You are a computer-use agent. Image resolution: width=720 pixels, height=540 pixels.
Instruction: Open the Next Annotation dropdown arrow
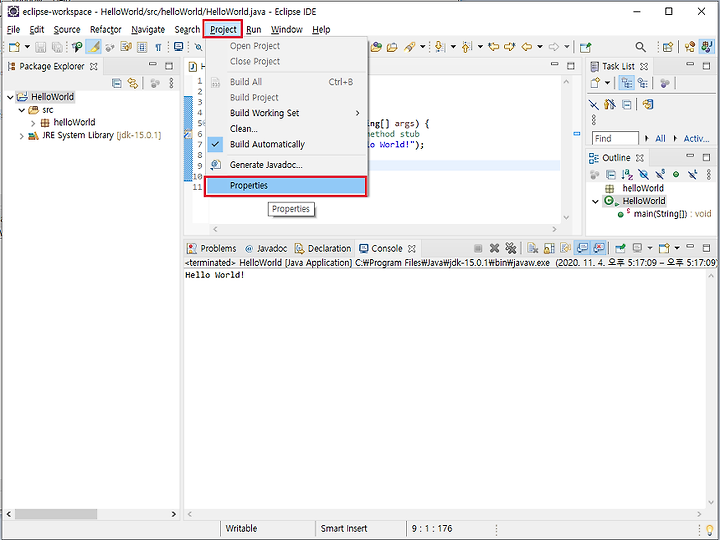point(453,47)
